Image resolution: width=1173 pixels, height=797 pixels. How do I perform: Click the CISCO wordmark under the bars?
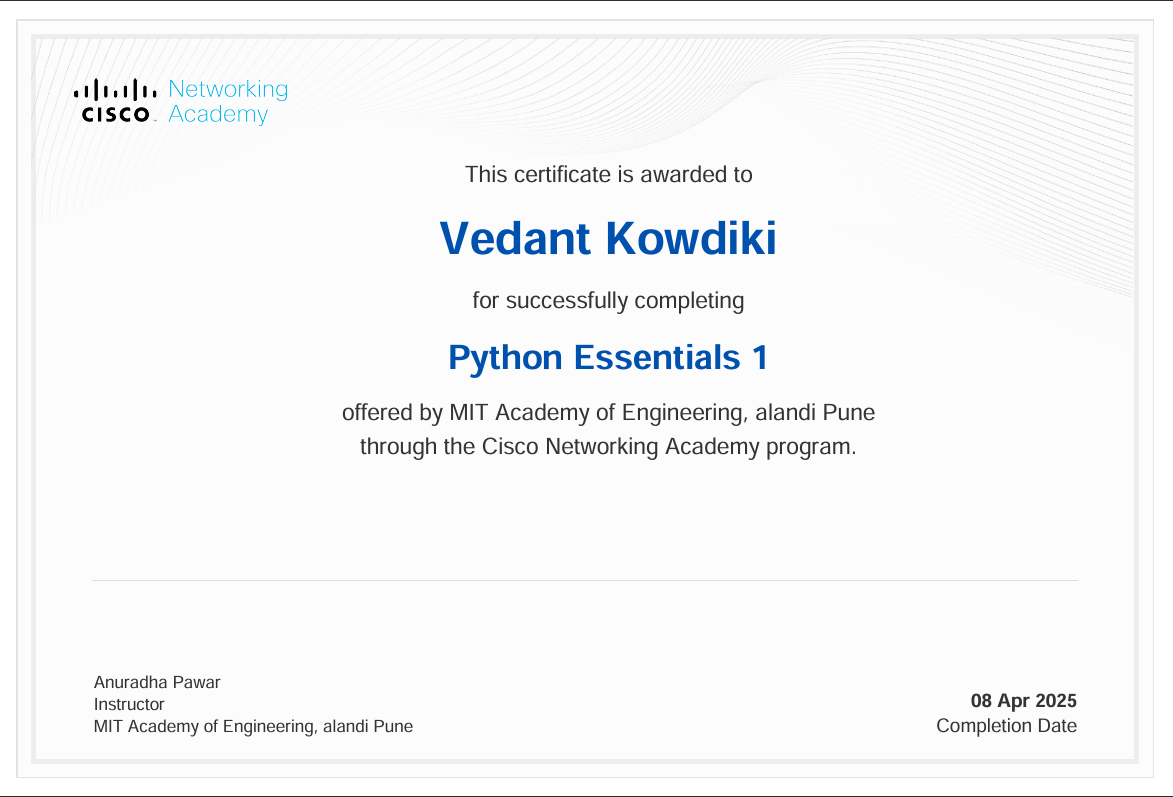click(115, 114)
